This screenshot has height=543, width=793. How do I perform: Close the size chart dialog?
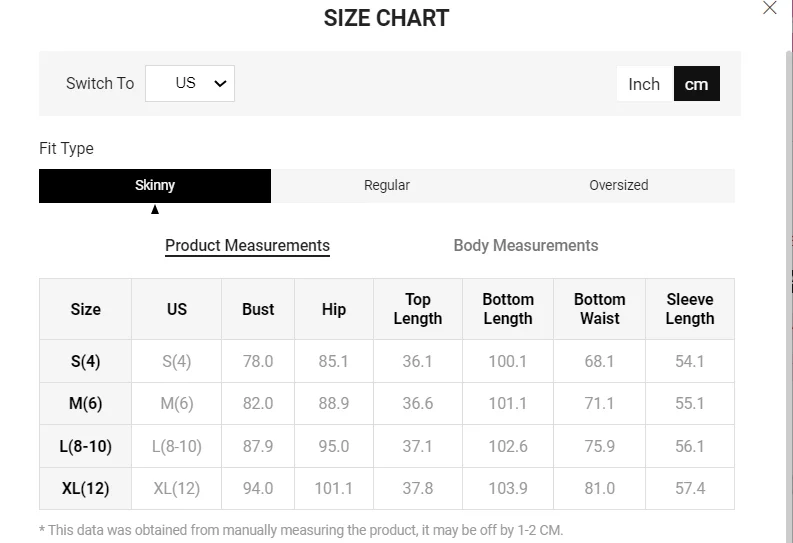click(x=769, y=9)
